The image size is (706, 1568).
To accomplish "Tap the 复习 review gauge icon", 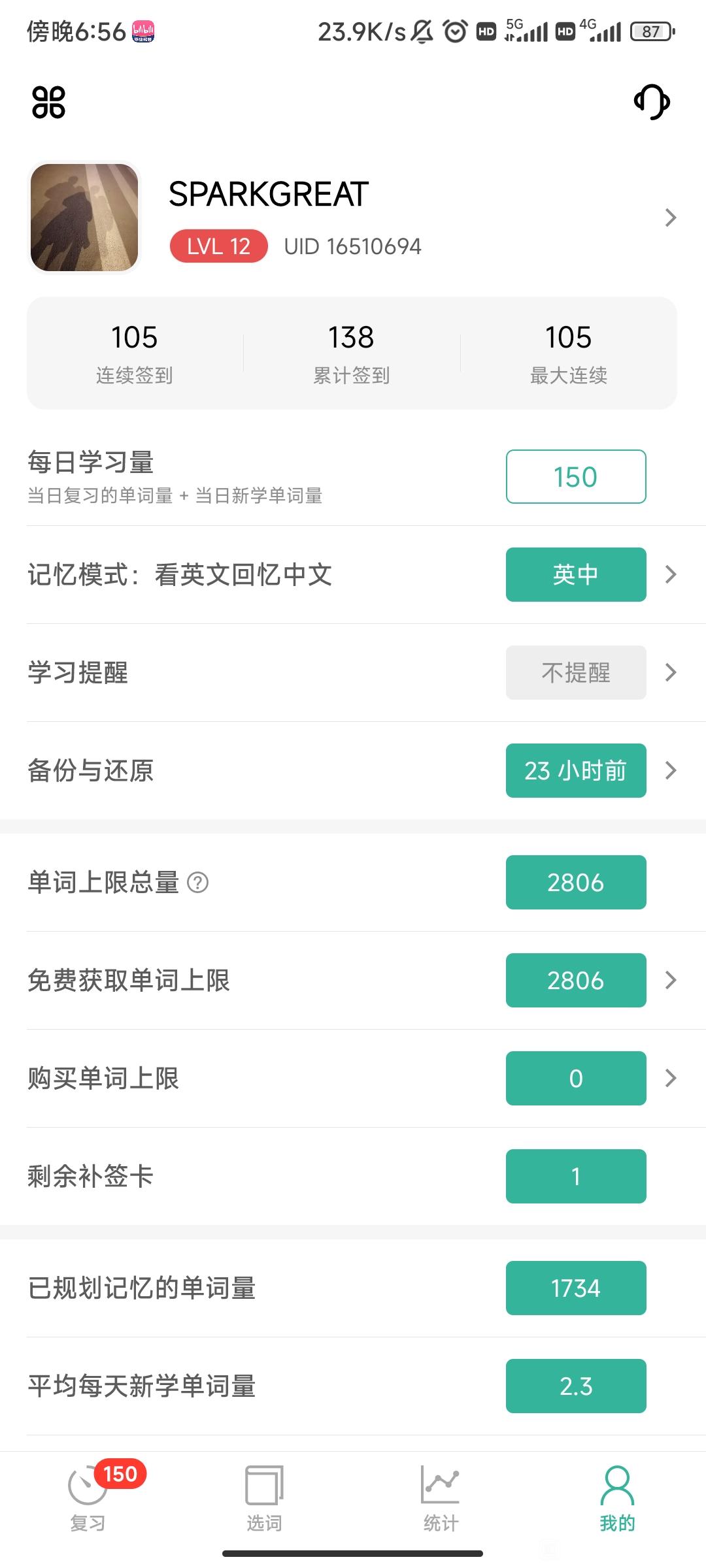I will coord(88,1486).
